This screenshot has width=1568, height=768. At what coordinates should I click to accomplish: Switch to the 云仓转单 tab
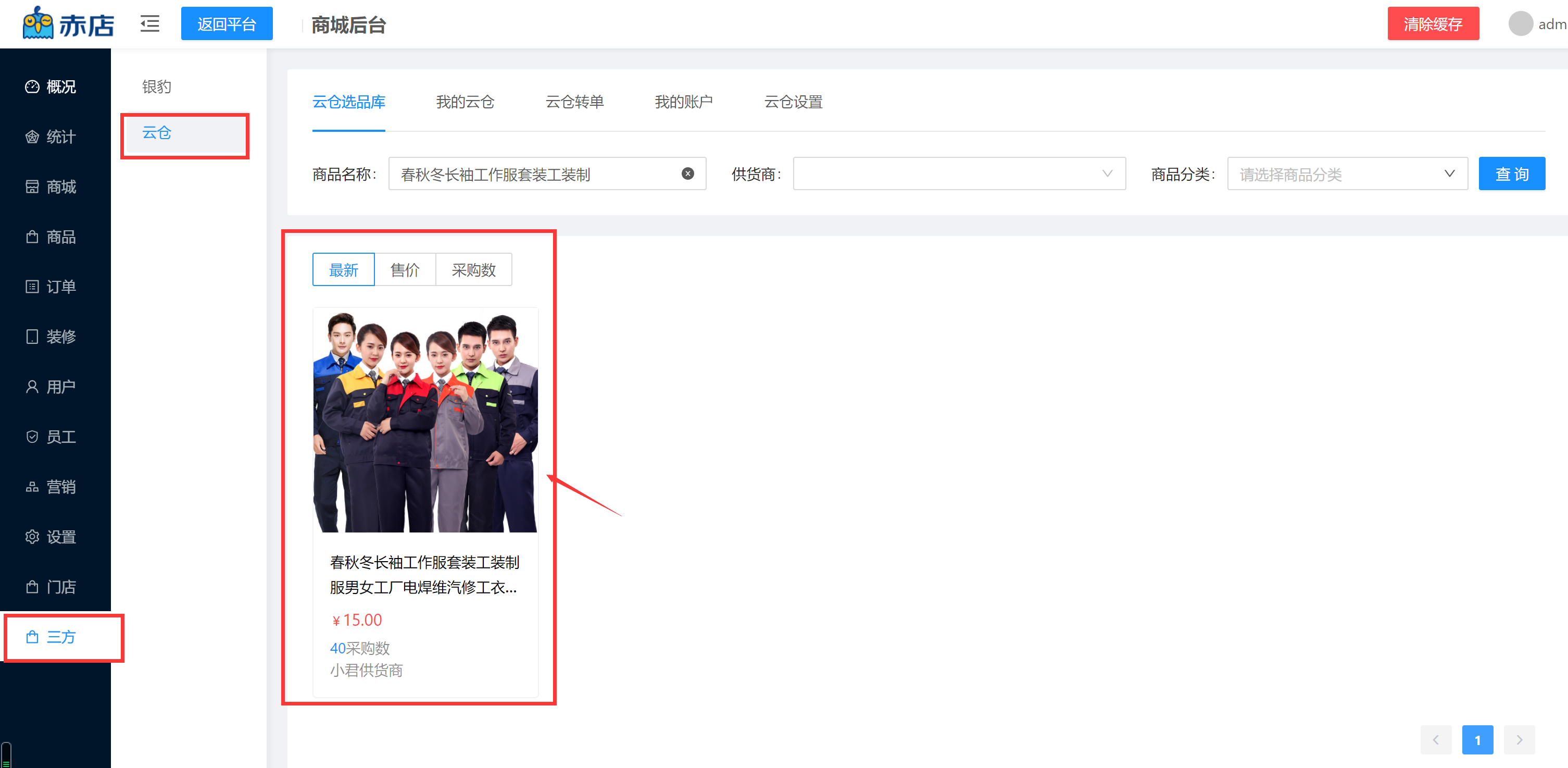(574, 102)
